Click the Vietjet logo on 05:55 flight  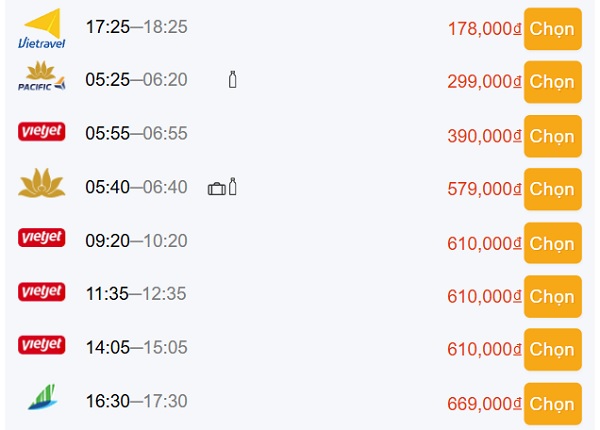[42, 132]
